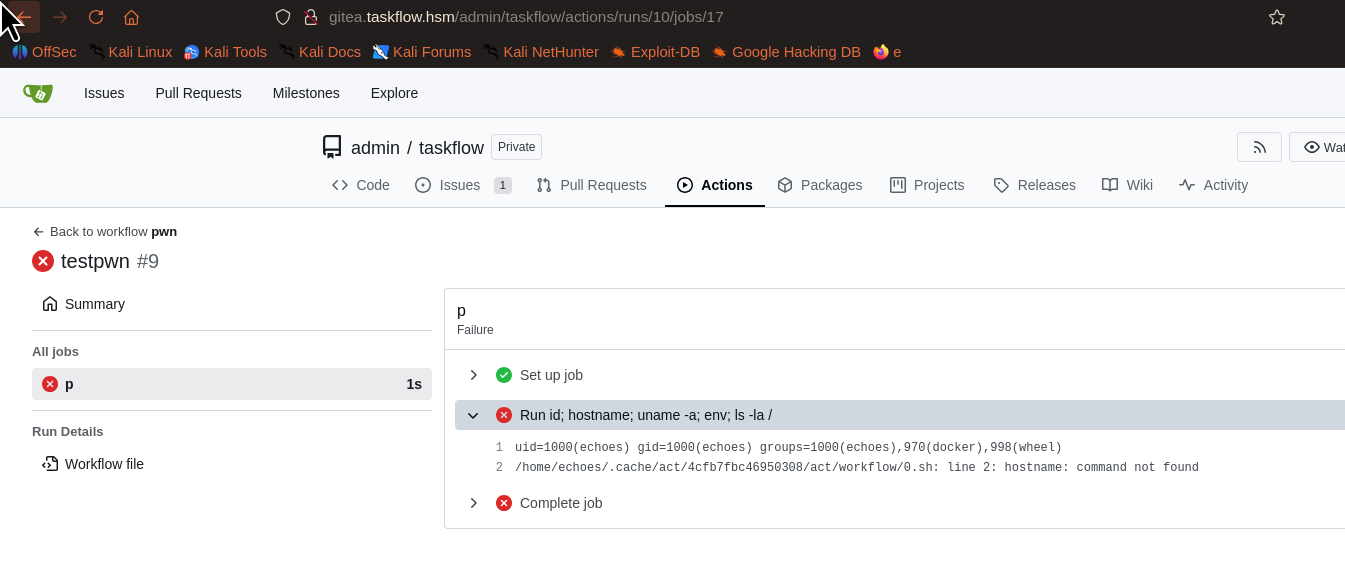
Task: Go forward in browser history
Action: (60, 17)
